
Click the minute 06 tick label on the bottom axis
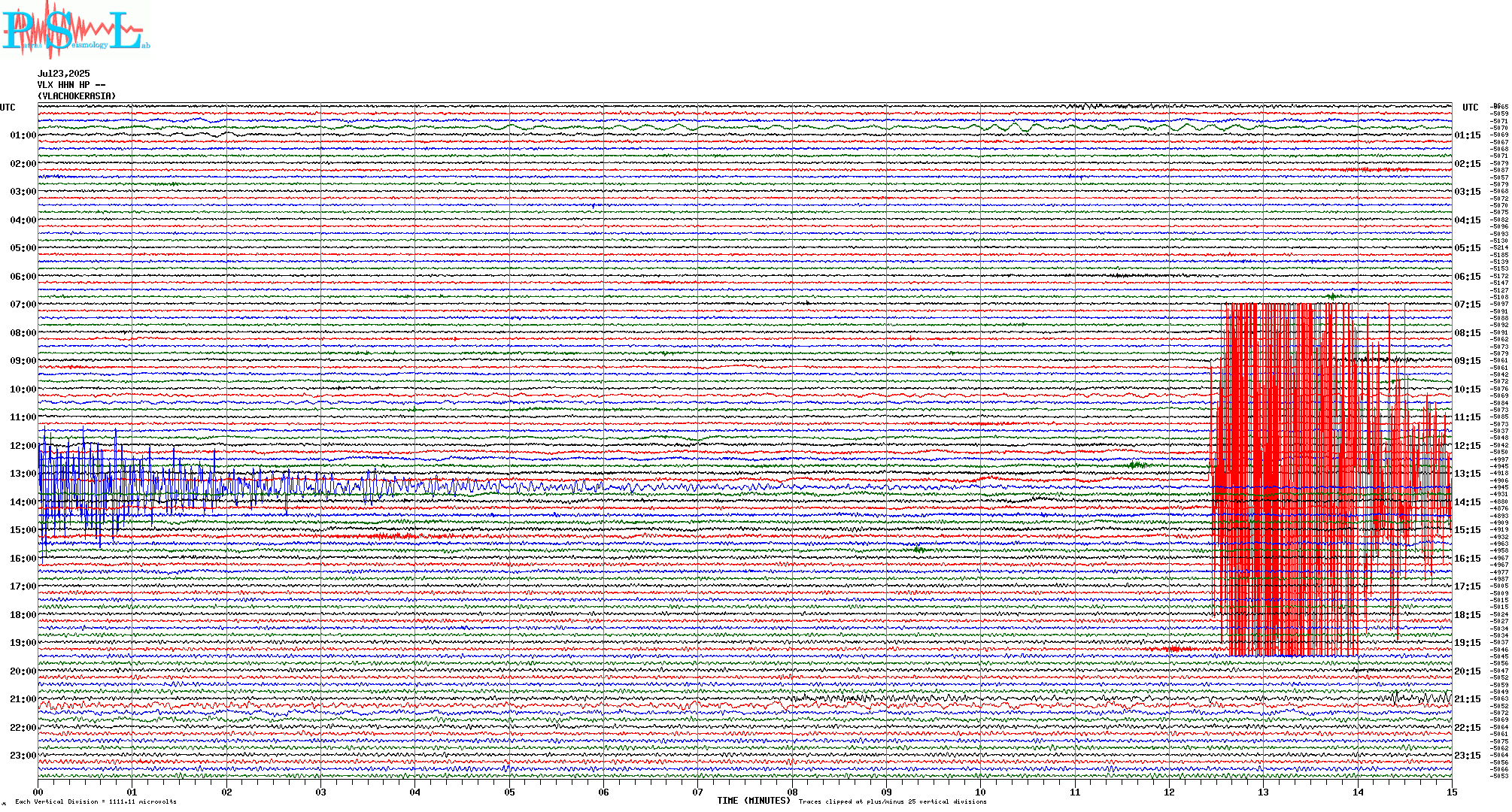[x=604, y=792]
